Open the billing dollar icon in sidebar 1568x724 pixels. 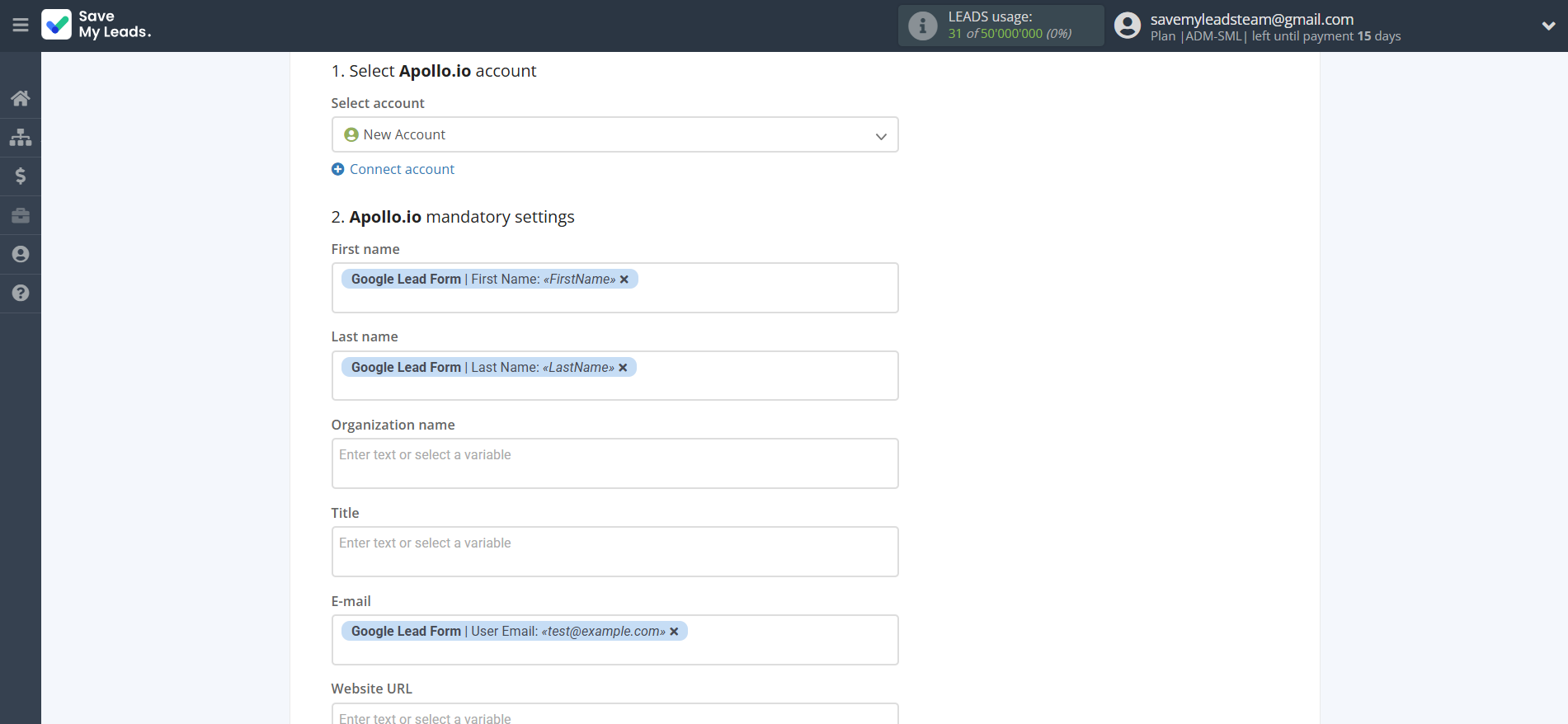coord(21,176)
